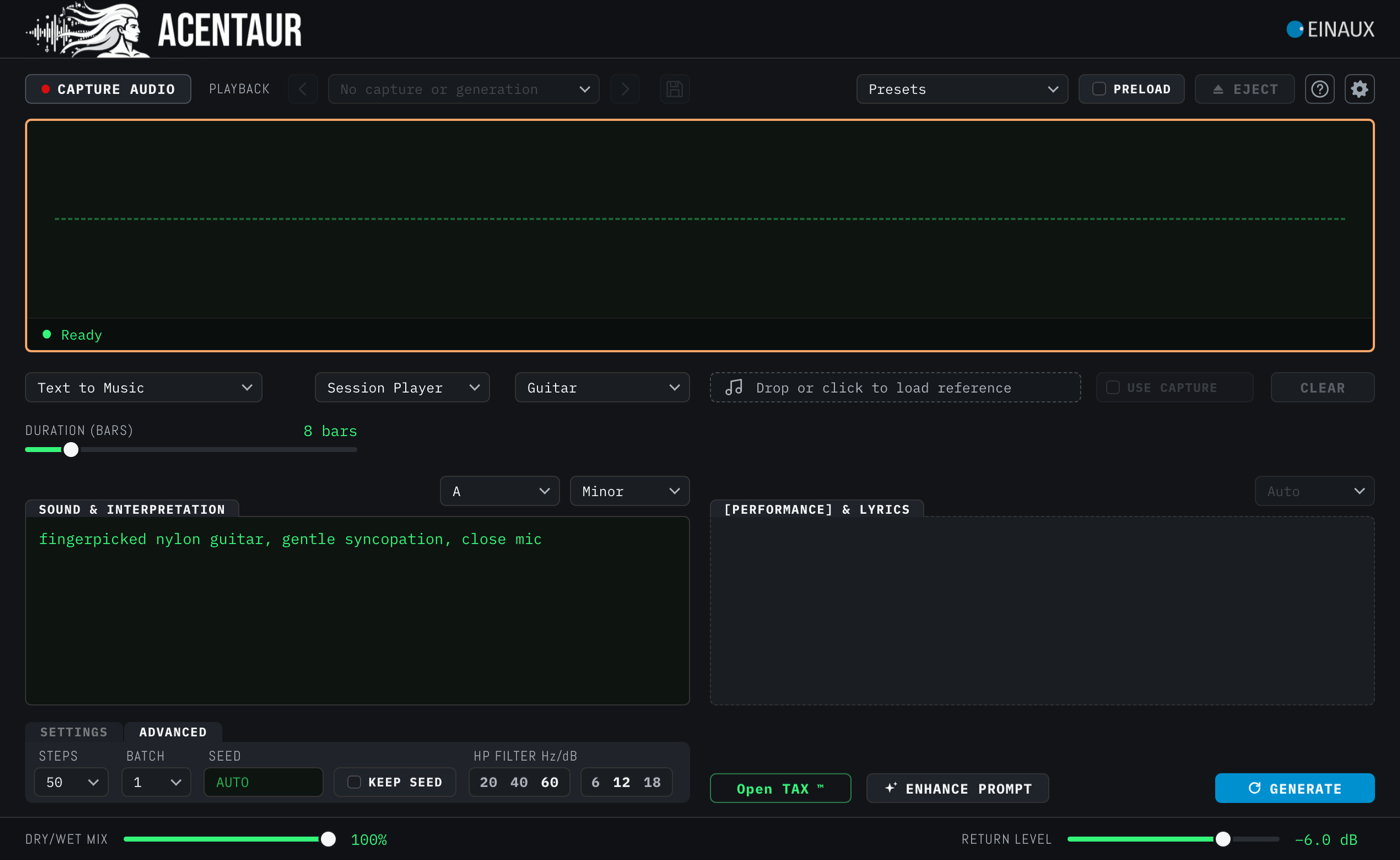Open the Auto performance dropdown
This screenshot has height=860, width=1400.
click(1315, 491)
